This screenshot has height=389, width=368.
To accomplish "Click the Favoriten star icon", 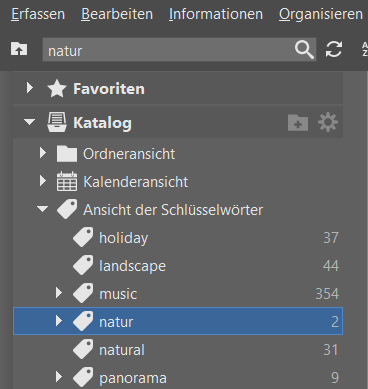I will (x=57, y=89).
